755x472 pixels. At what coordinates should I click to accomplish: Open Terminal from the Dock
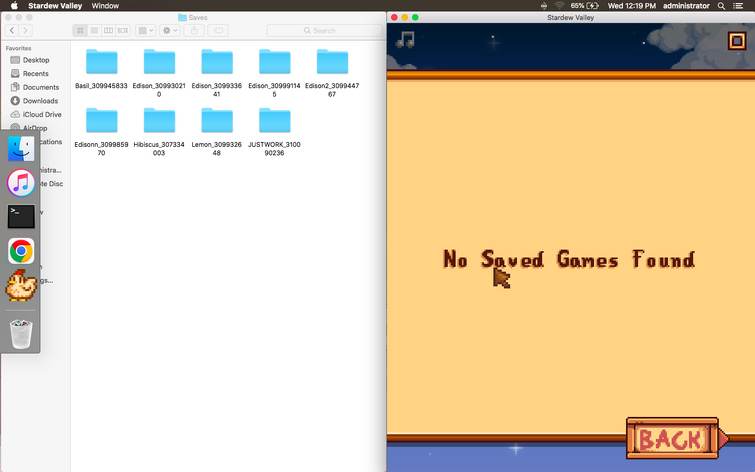21,217
